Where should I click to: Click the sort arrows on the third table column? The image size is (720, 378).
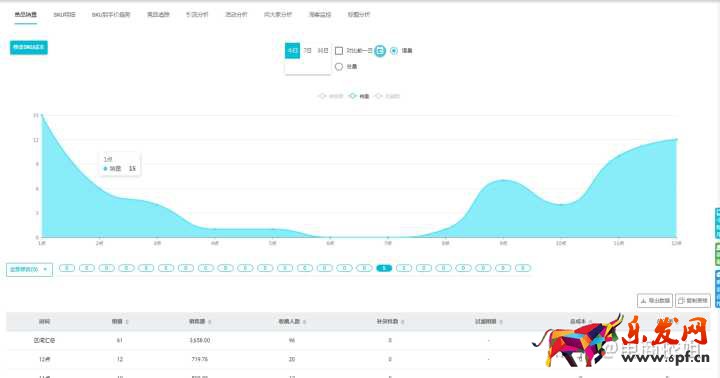[x=209, y=322]
